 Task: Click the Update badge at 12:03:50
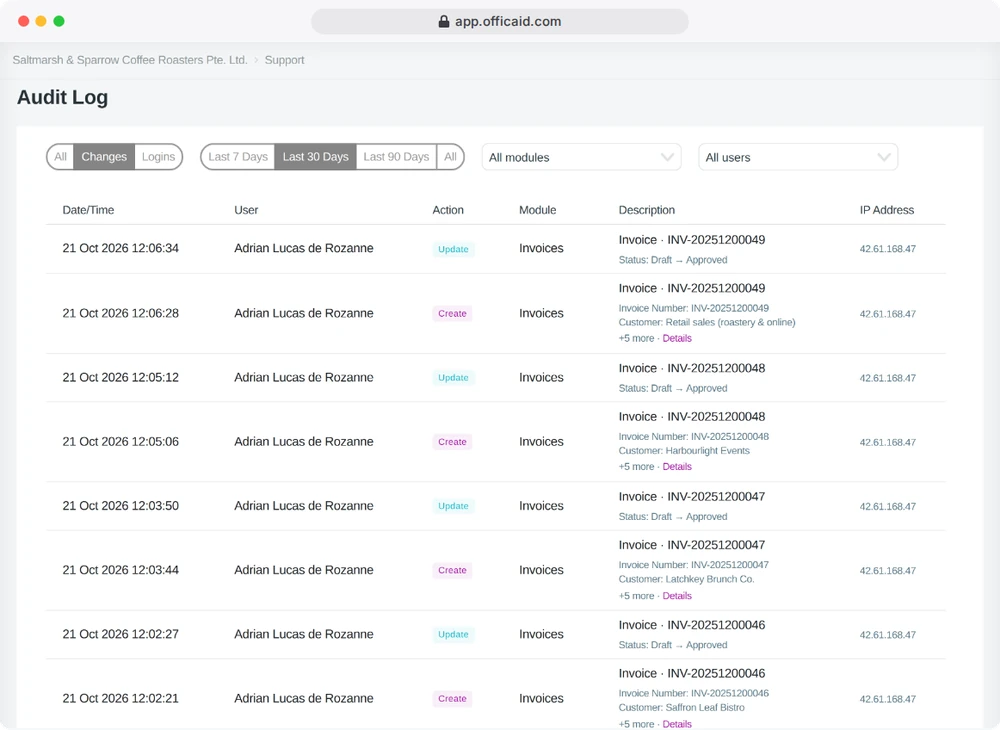pos(453,506)
